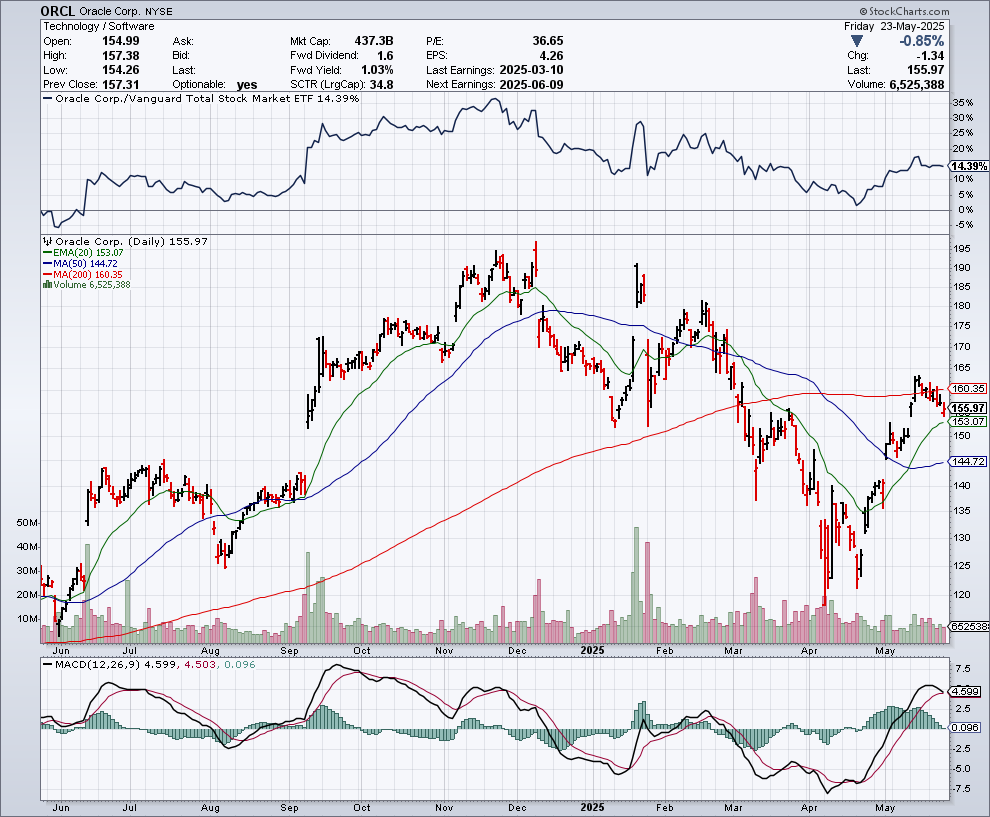Select the Prev Close value 157.31
This screenshot has width=990, height=817.
coord(121,85)
